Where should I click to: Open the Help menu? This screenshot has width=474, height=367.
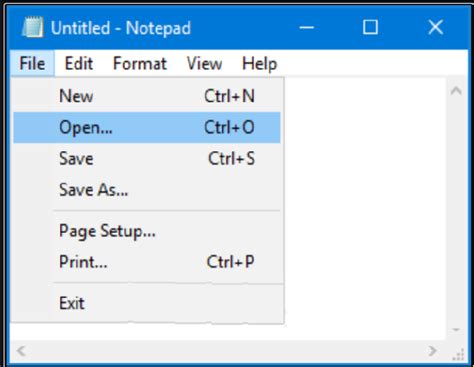(x=259, y=63)
